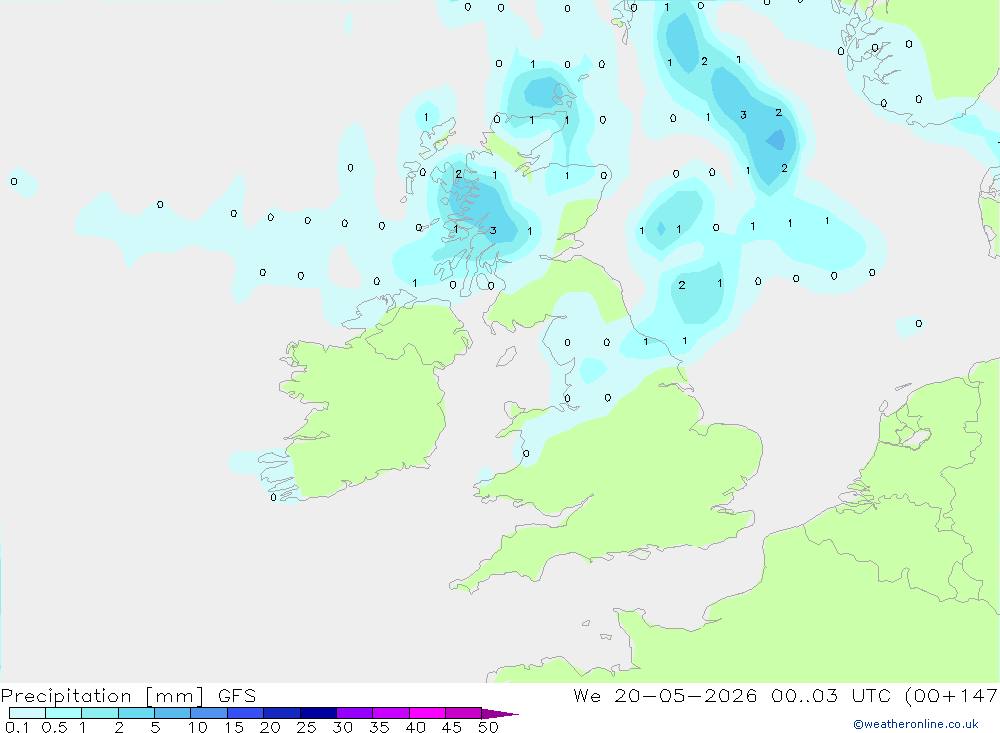Click the 30–35 mm purple legend swatch
Screen dimensions: 1000x733
[x=355, y=713]
